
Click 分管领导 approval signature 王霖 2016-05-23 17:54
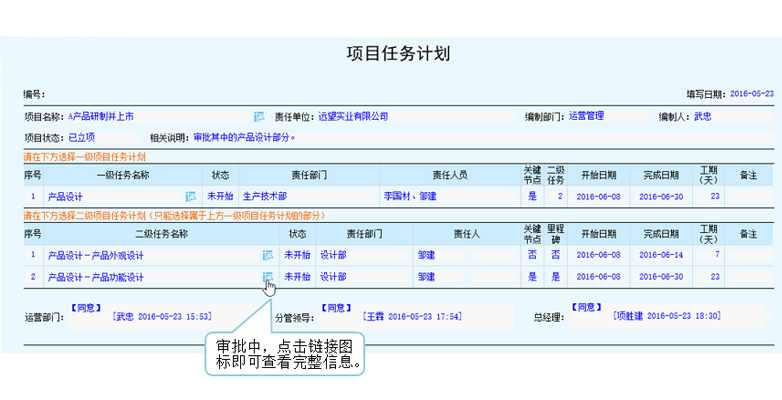point(412,316)
